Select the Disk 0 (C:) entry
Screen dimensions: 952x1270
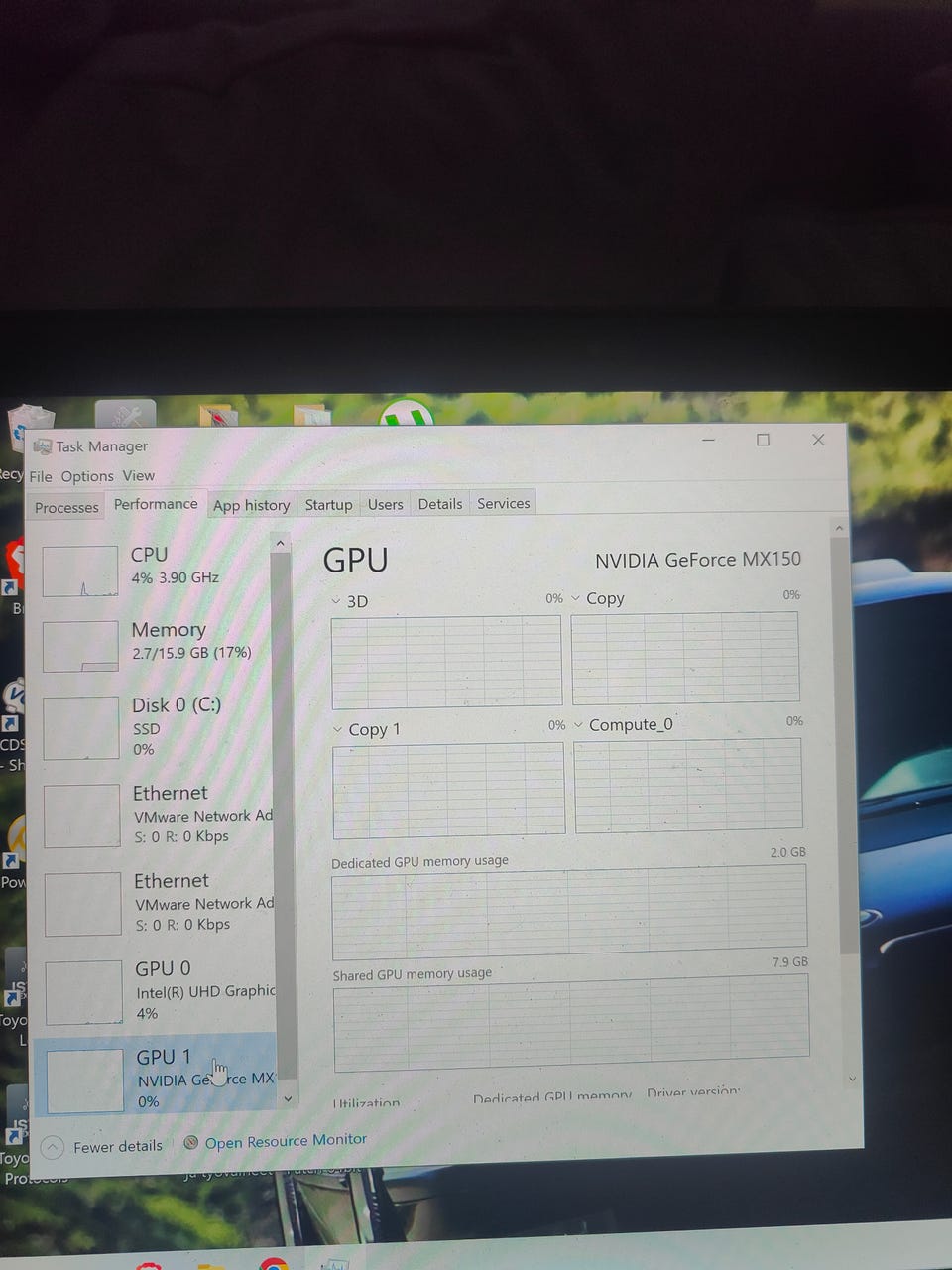(158, 727)
